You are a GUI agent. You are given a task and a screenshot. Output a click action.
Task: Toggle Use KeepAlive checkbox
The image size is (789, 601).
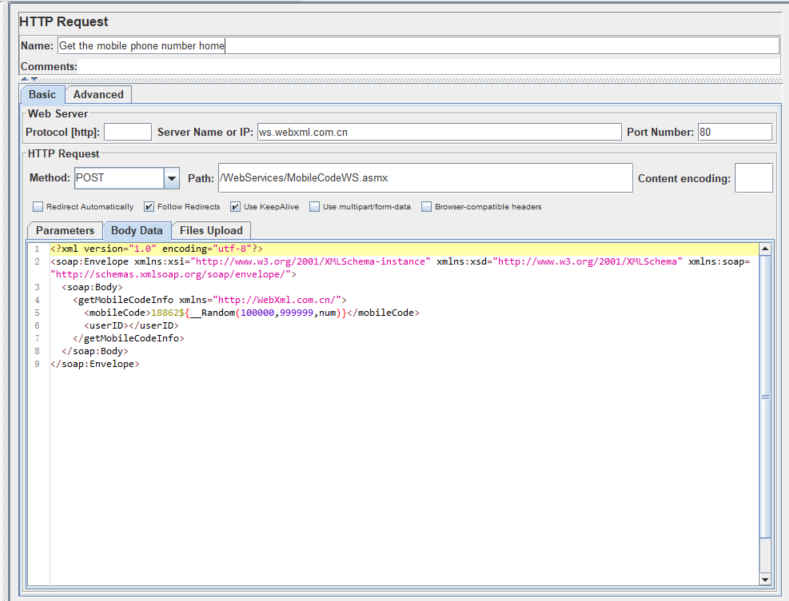tap(235, 207)
